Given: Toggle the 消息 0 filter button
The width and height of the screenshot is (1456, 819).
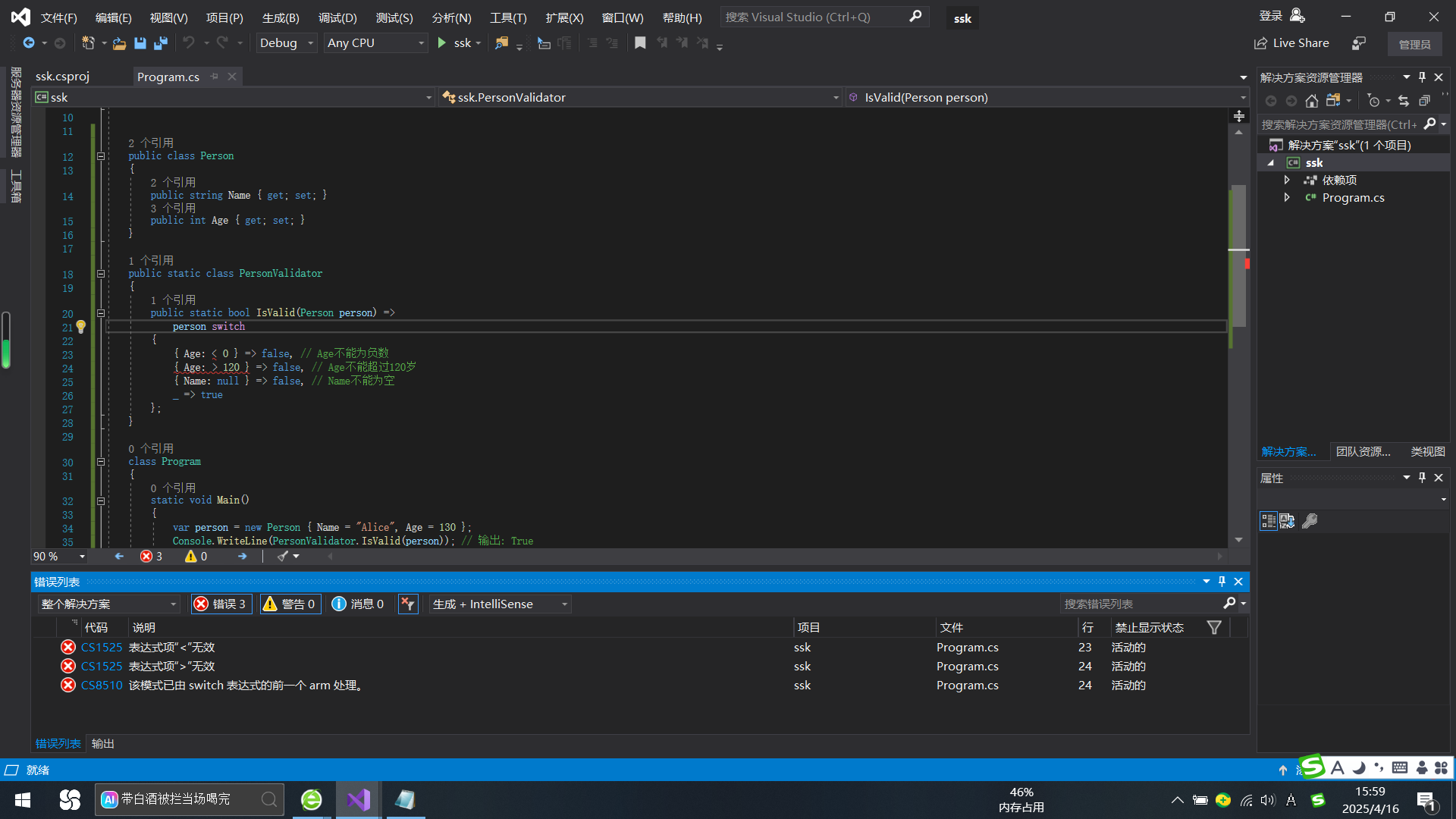Looking at the screenshot, I should [359, 604].
